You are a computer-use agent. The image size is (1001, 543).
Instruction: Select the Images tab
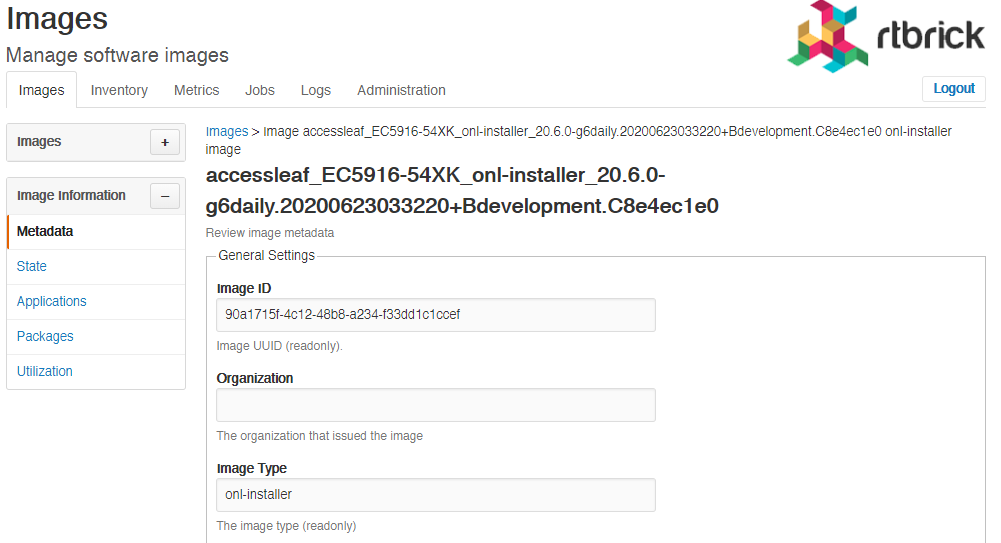coord(41,90)
